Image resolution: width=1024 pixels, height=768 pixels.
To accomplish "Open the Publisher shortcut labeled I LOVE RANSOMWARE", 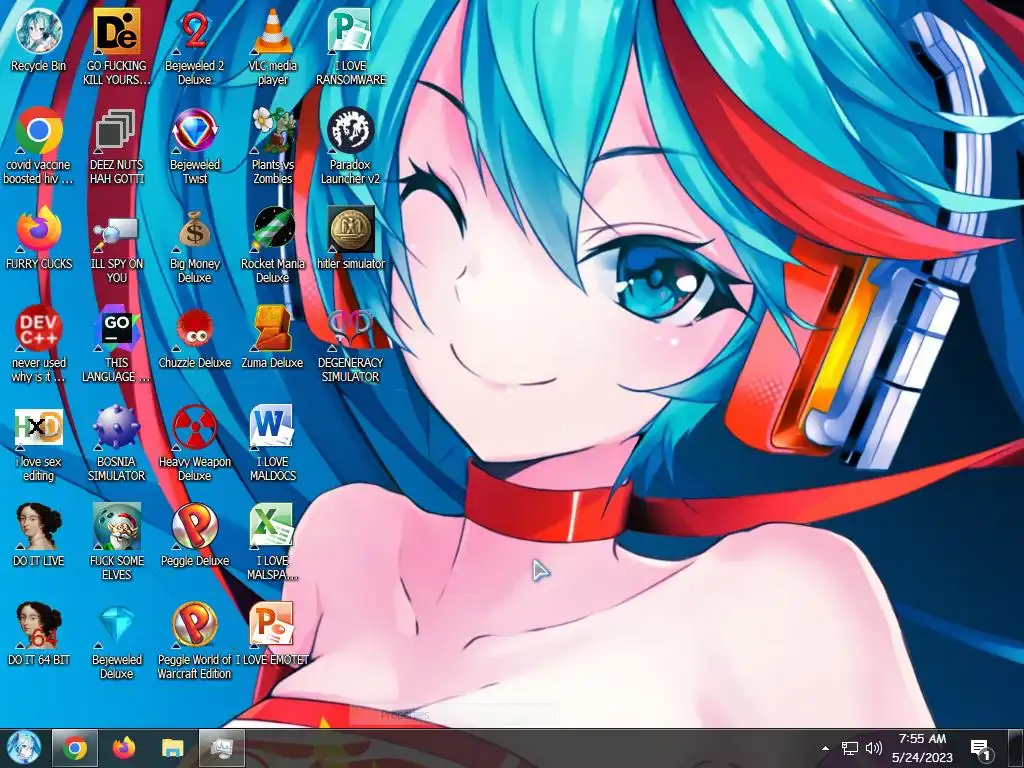I will [x=351, y=46].
